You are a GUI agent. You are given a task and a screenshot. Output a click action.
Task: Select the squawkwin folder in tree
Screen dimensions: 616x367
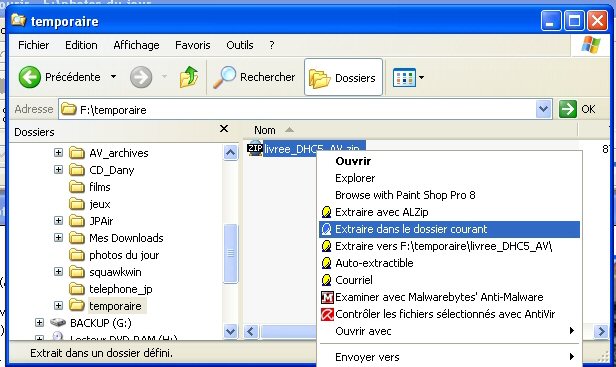click(x=115, y=272)
